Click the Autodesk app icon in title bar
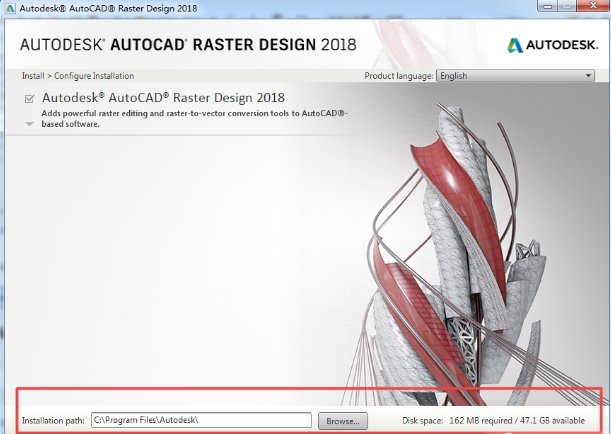This screenshot has height=434, width=611. [x=11, y=9]
